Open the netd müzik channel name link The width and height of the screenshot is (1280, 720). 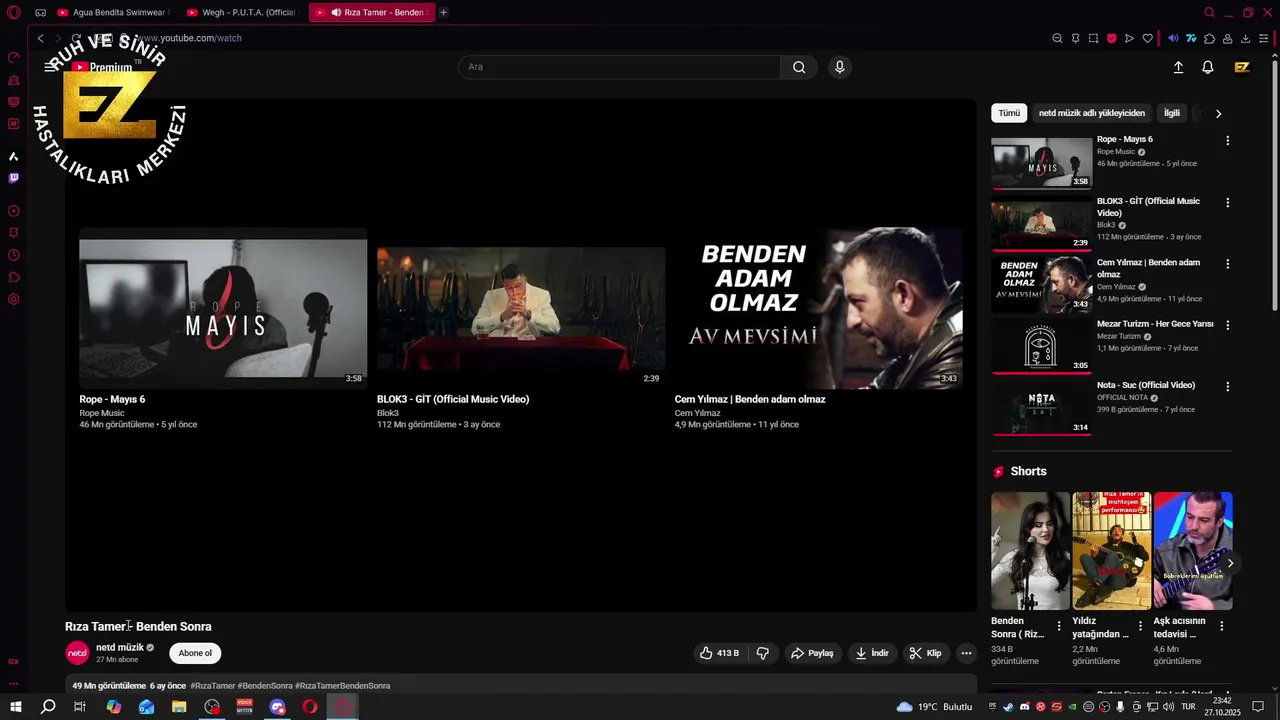[120, 647]
